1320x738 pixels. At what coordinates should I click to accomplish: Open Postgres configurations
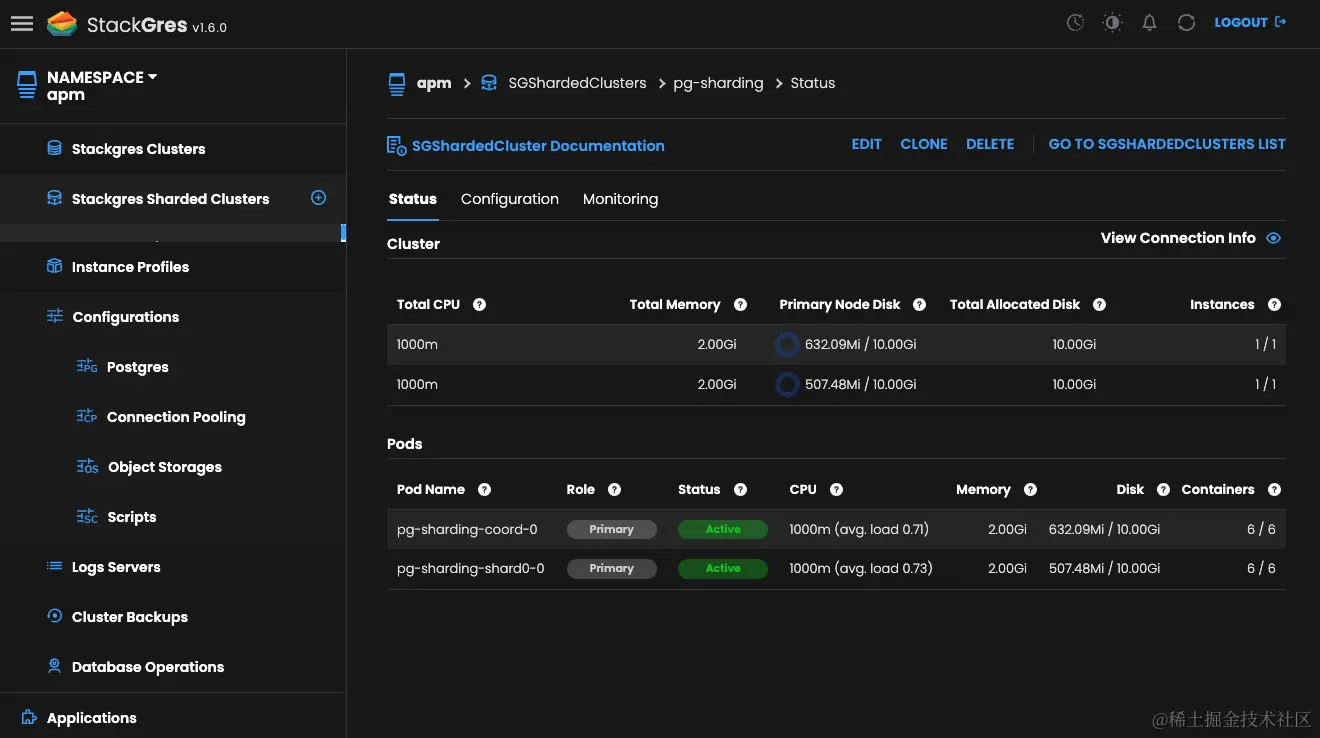(137, 367)
